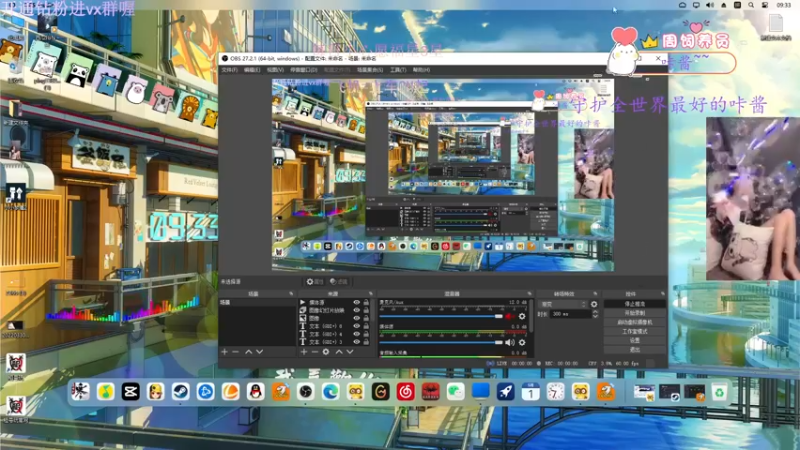Click the 滤镜 filters button above the panels
Screen dimensions: 800x450
(339, 282)
